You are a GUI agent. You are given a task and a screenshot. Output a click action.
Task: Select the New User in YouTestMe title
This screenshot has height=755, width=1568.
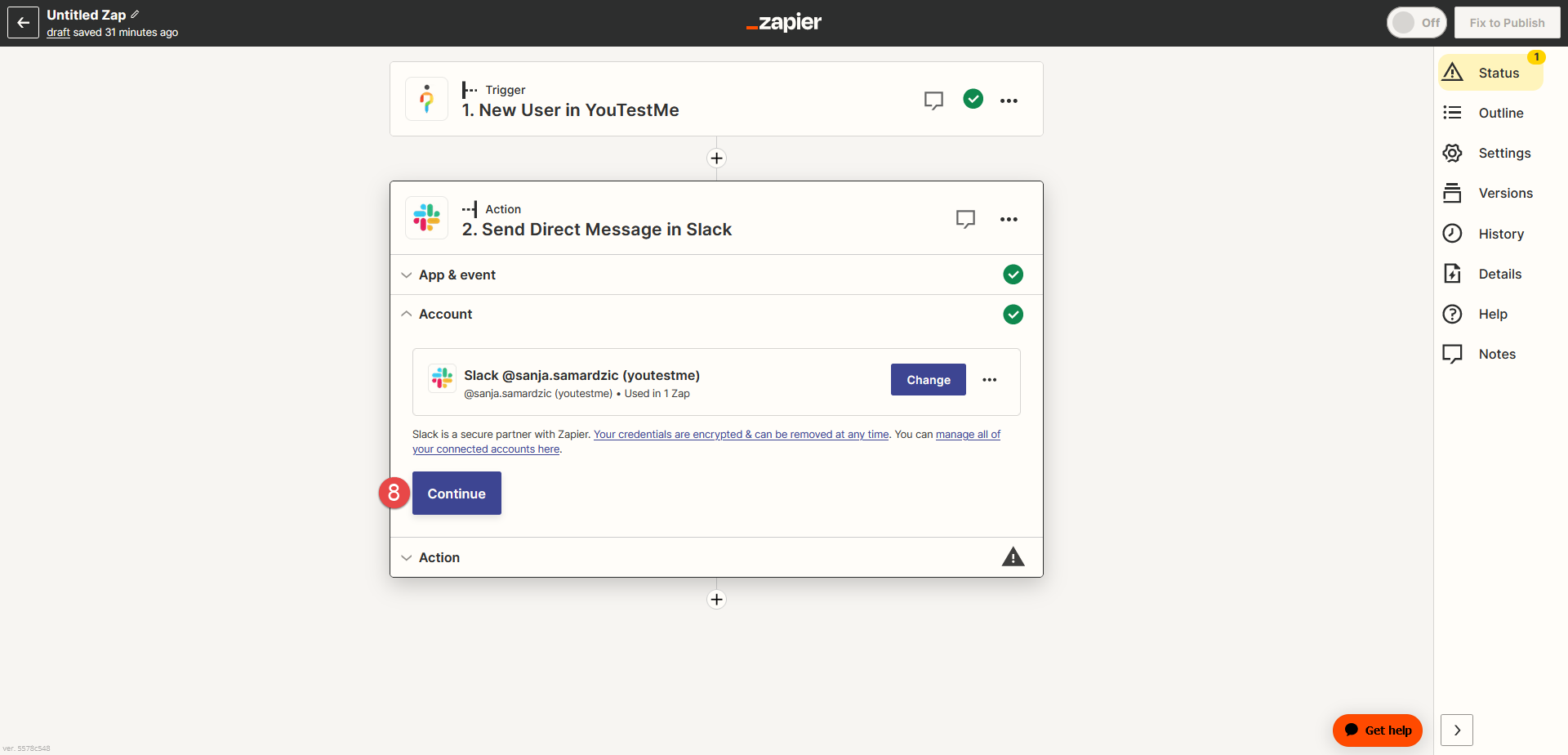(570, 110)
